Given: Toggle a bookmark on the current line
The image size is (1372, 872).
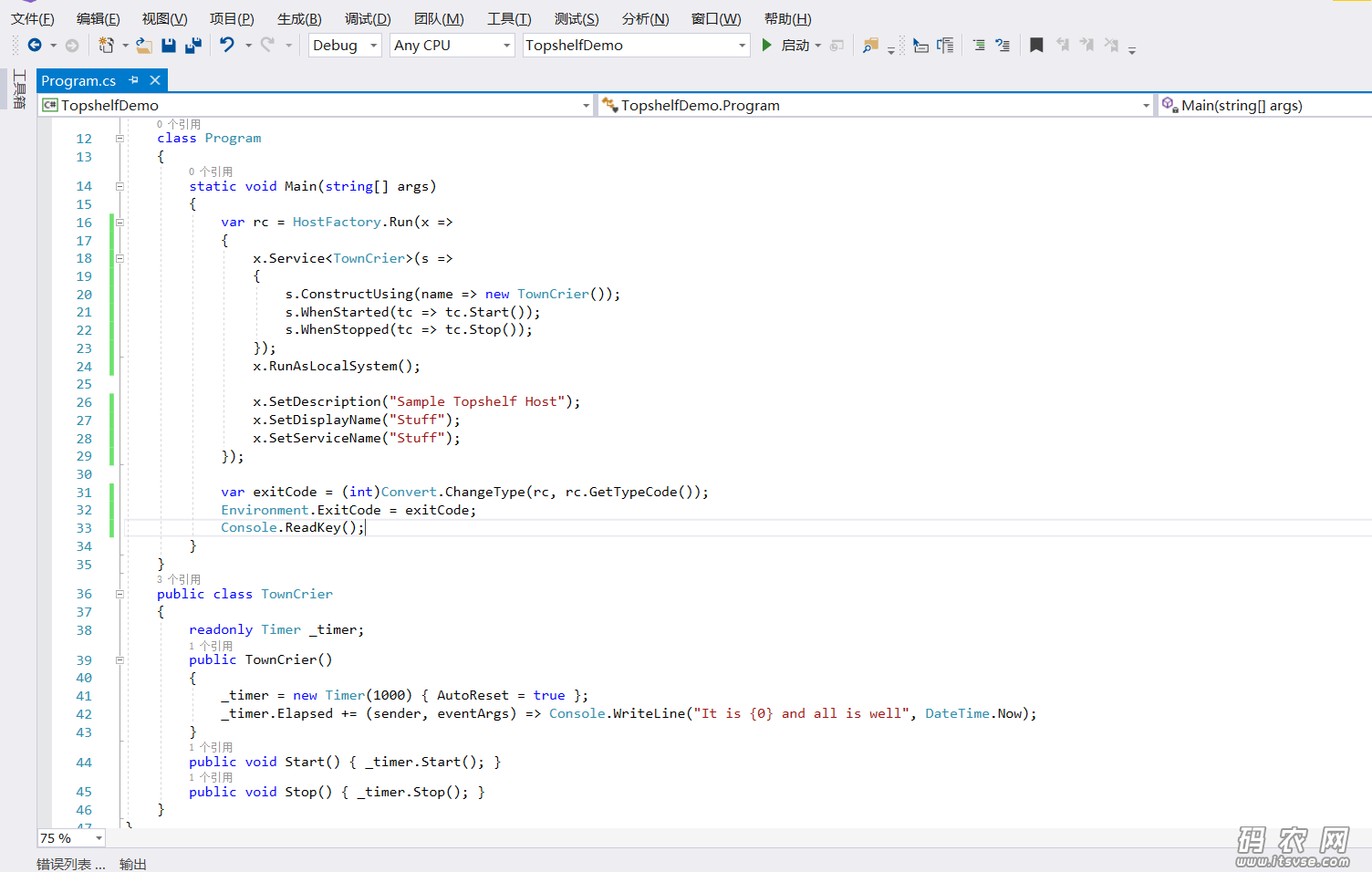Looking at the screenshot, I should (x=1036, y=45).
